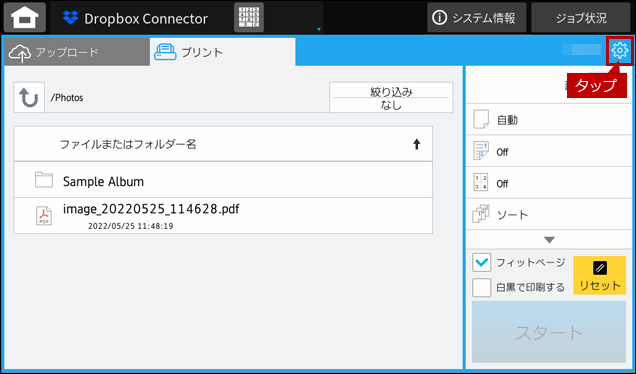The image size is (636, 374).
Task: Open settings via the gear icon
Action: click(619, 50)
